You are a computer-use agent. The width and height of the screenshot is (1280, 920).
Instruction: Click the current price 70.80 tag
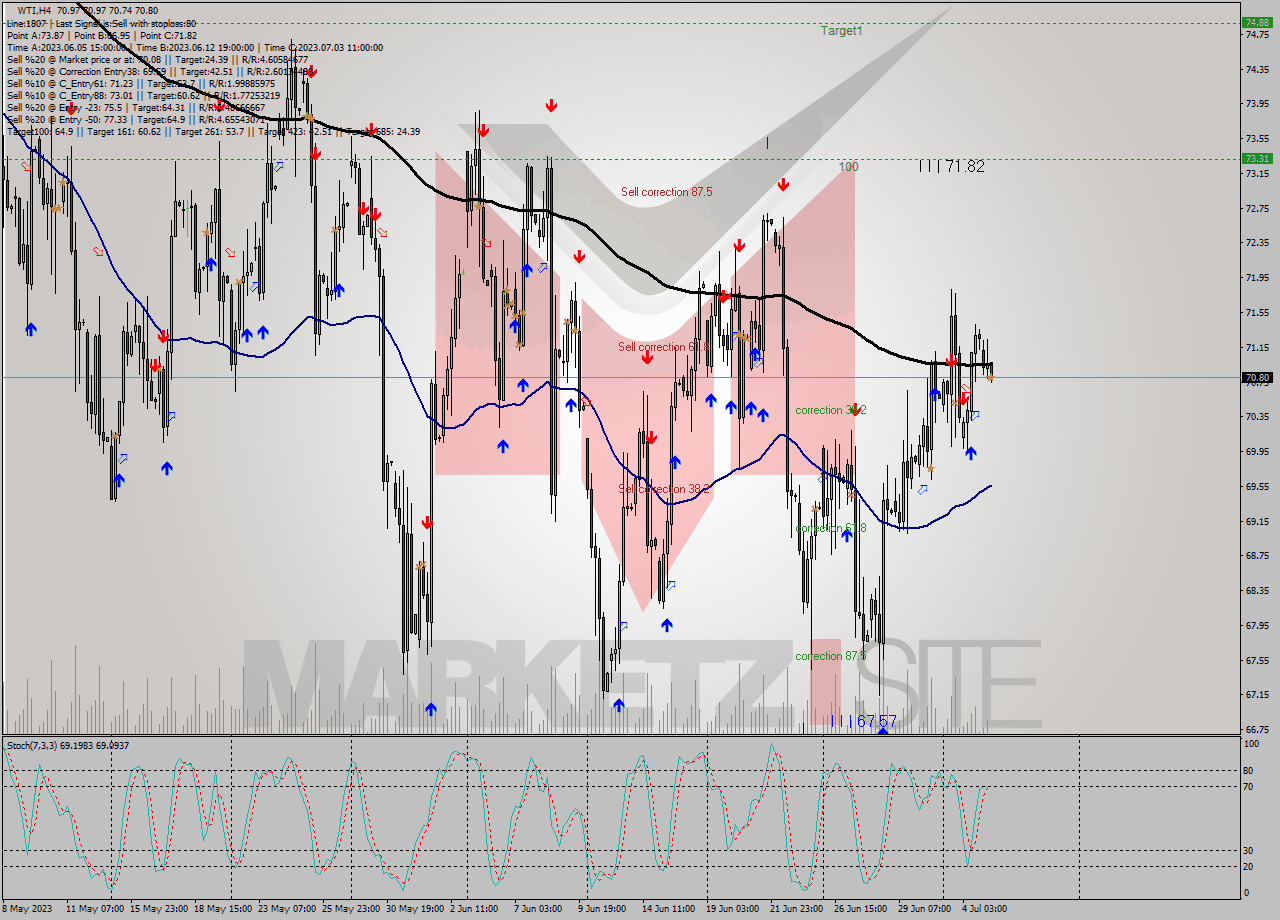click(x=1256, y=377)
